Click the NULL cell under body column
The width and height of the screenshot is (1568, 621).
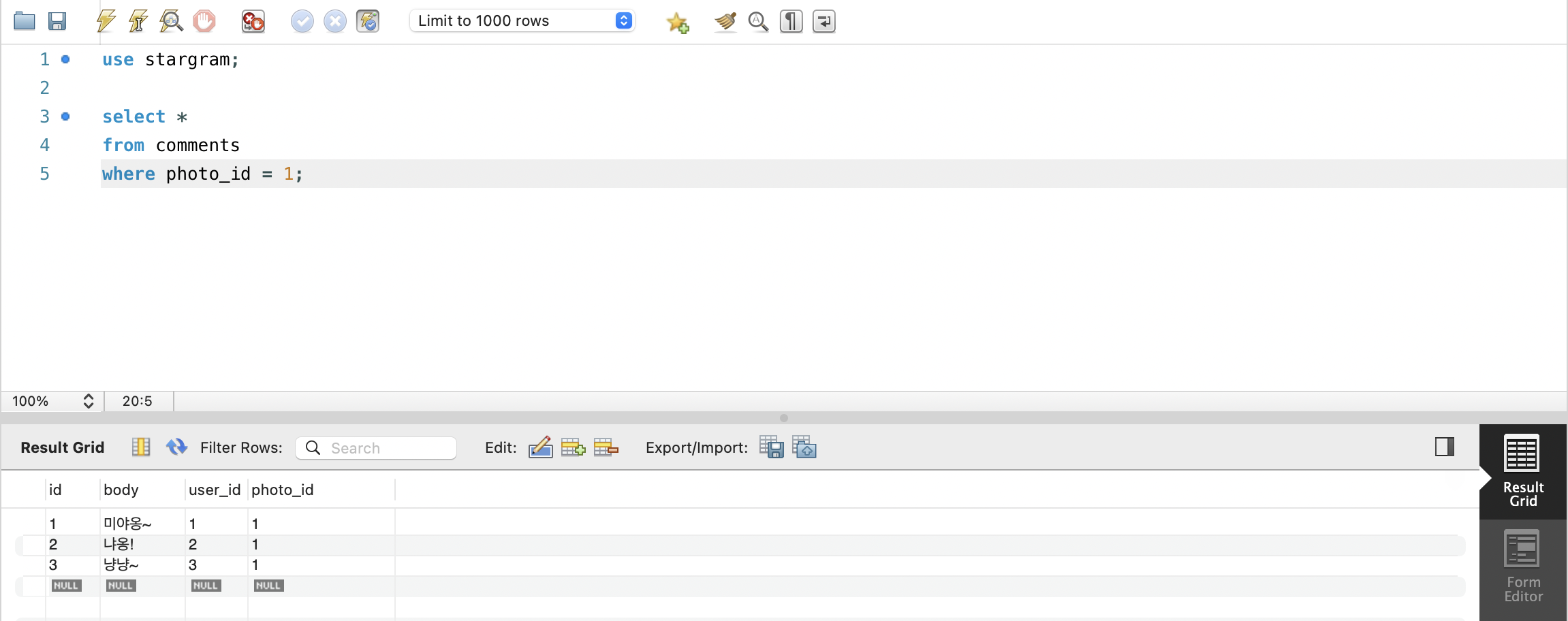pyautogui.click(x=121, y=586)
